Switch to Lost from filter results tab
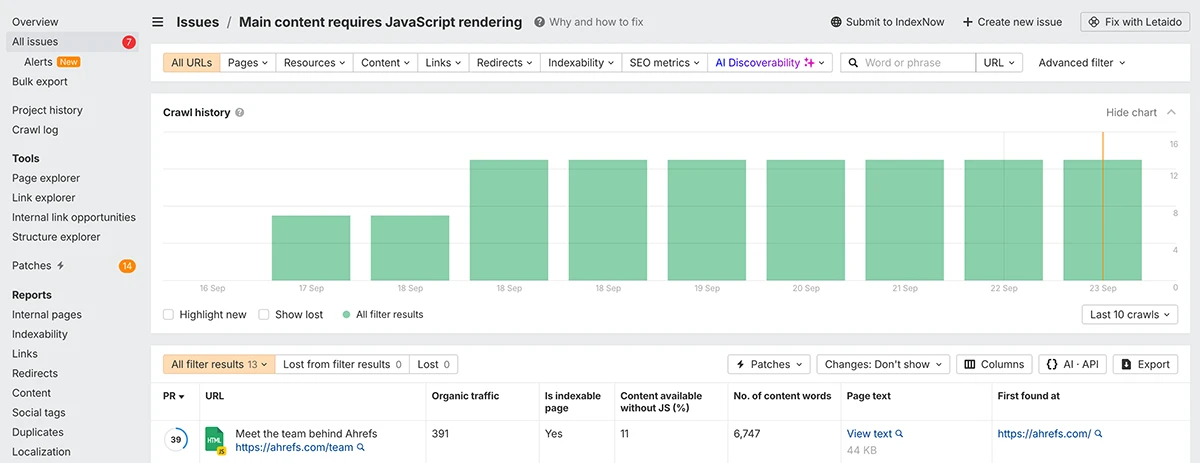The image size is (1200, 463). [x=342, y=364]
